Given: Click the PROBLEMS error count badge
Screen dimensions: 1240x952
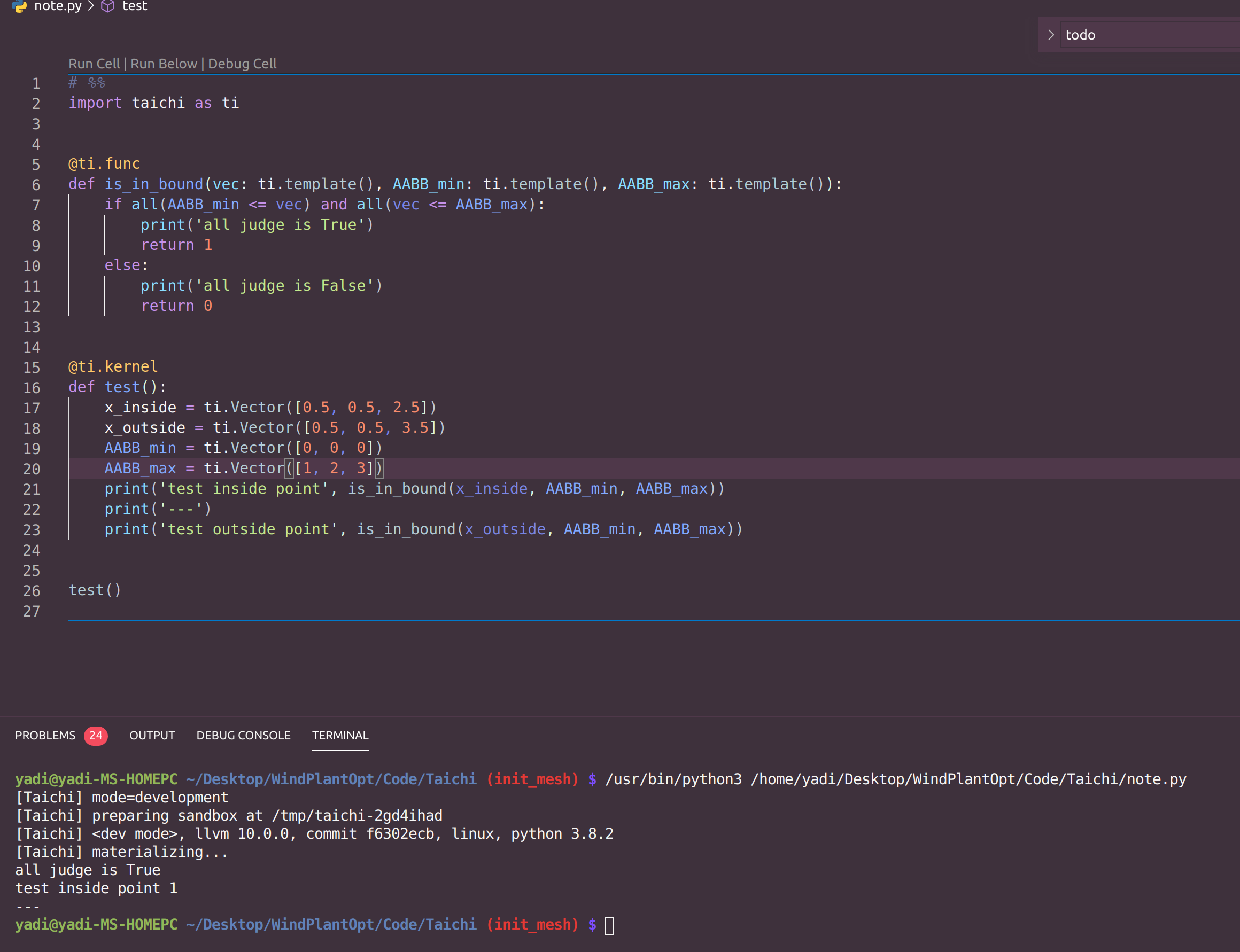Looking at the screenshot, I should click(x=96, y=736).
